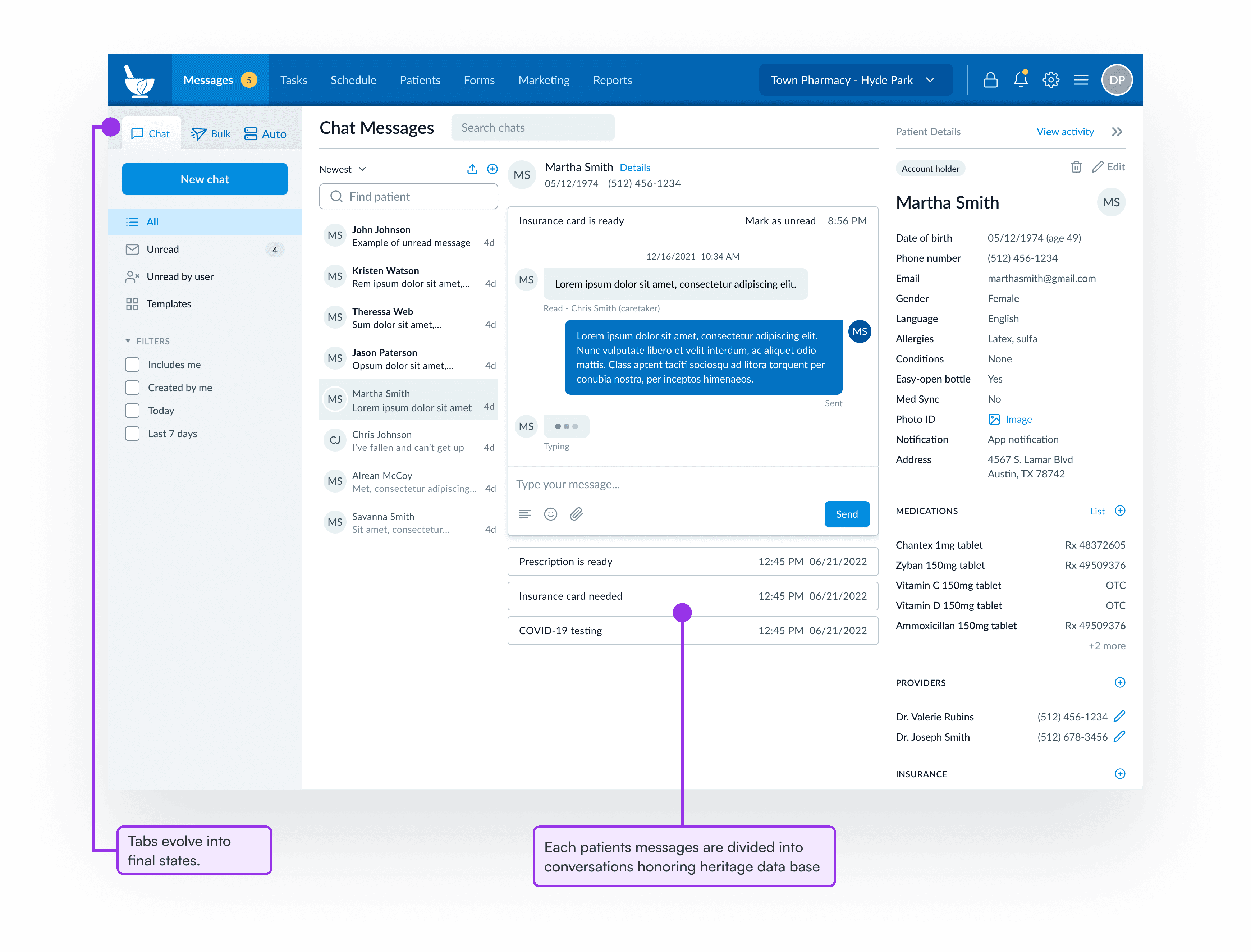
Task: Click export upload icon above chat list
Action: (x=472, y=169)
